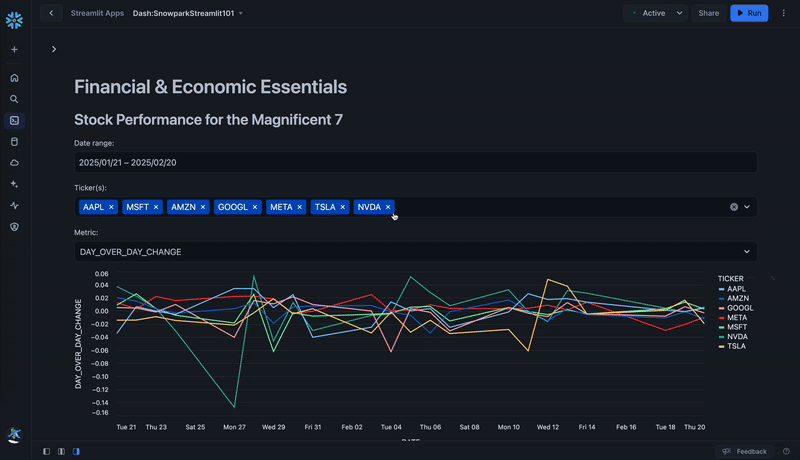
Task: Click the Share button
Action: 708,13
